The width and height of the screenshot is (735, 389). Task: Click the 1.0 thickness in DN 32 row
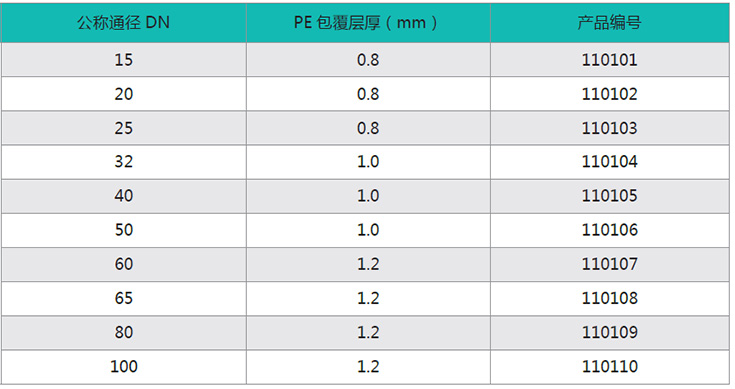point(368,162)
